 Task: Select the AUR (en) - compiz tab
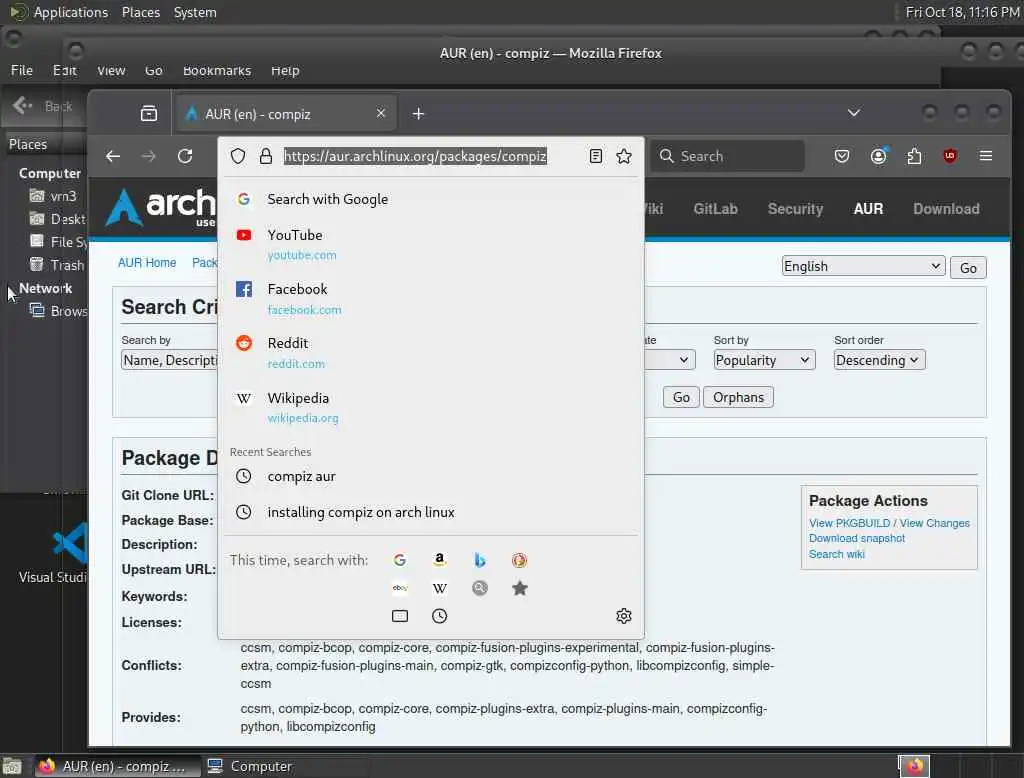tap(286, 114)
